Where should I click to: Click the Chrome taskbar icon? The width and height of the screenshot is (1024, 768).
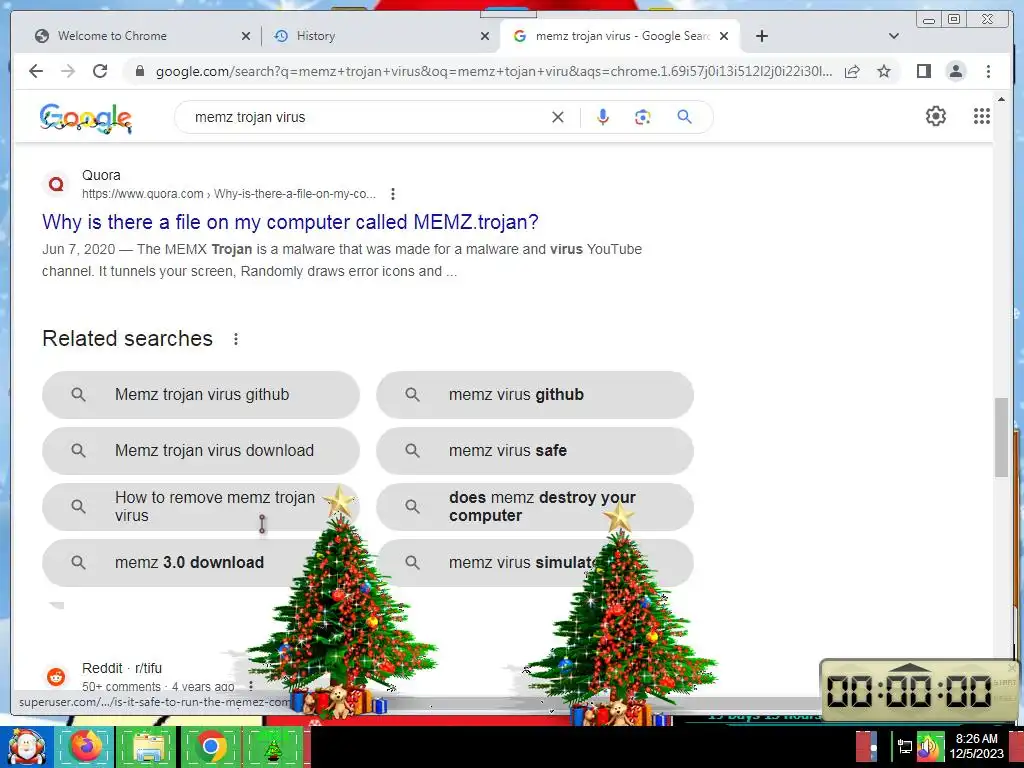point(211,746)
